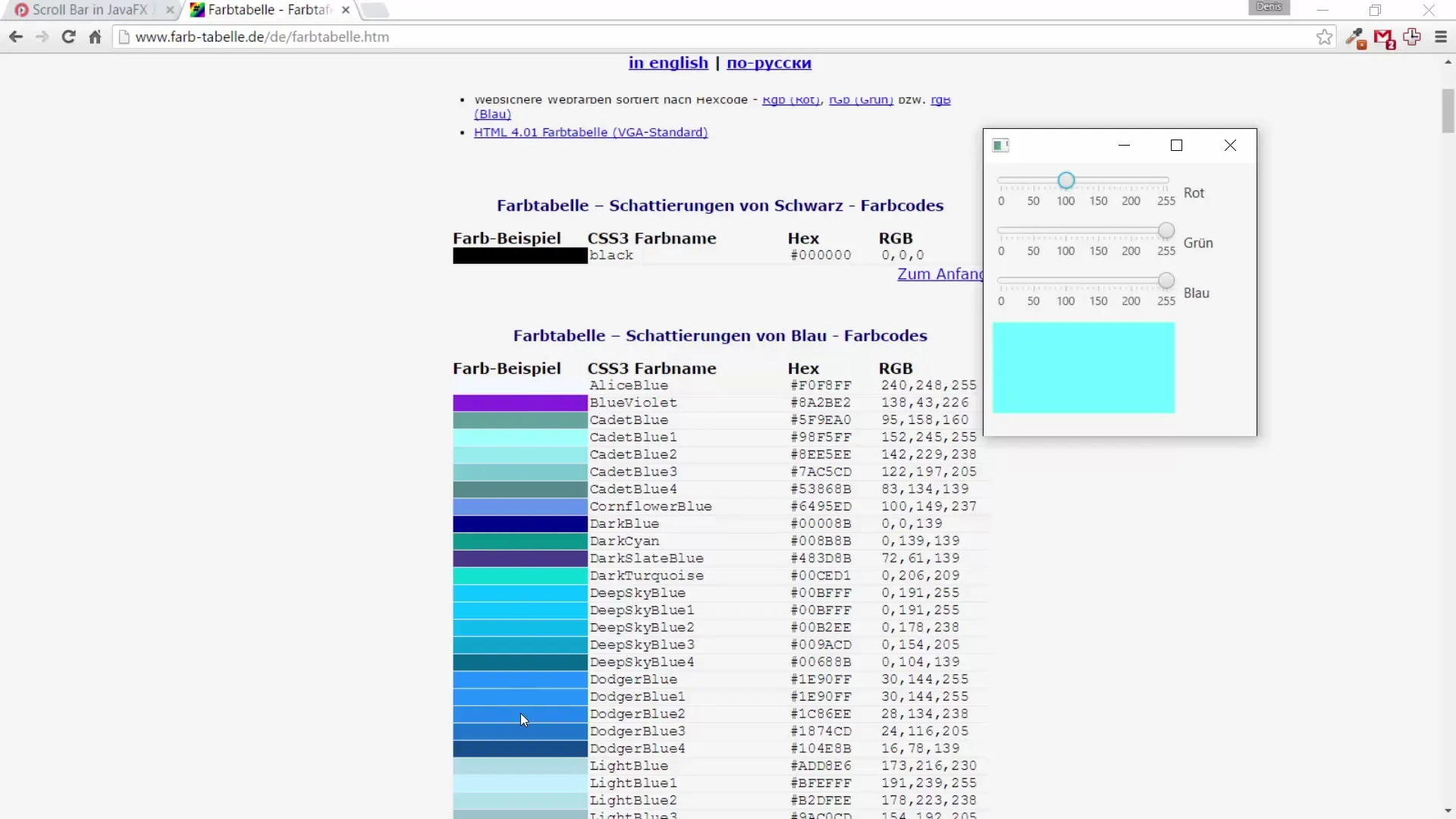Select the hex code #8A2BE2
The image size is (1456, 819).
click(x=821, y=403)
